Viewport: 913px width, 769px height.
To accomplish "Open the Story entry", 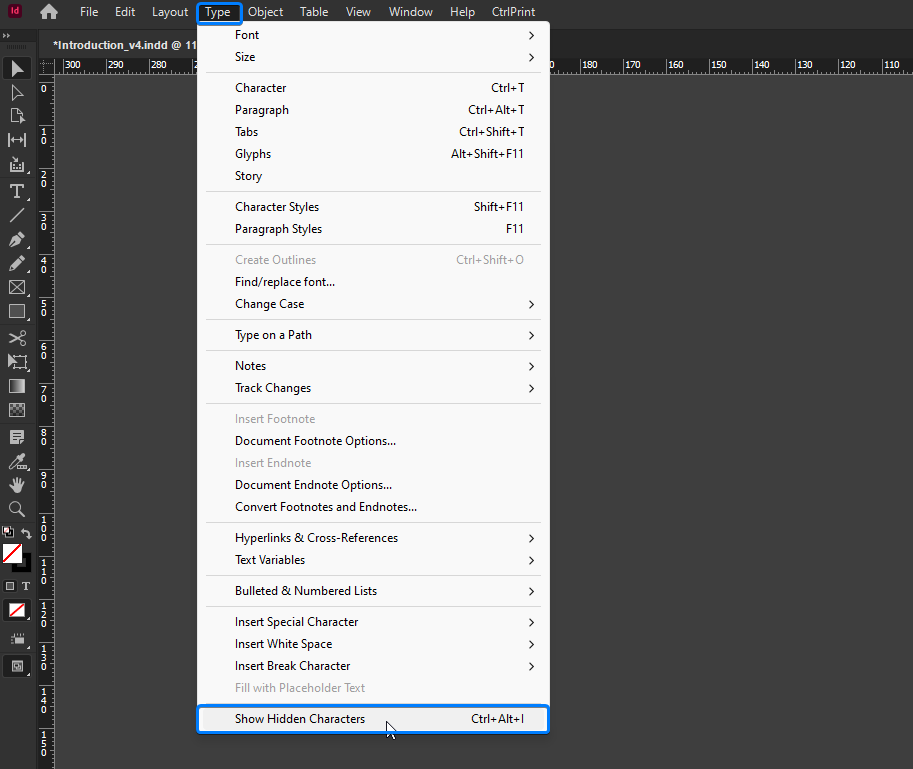I will (373, 176).
